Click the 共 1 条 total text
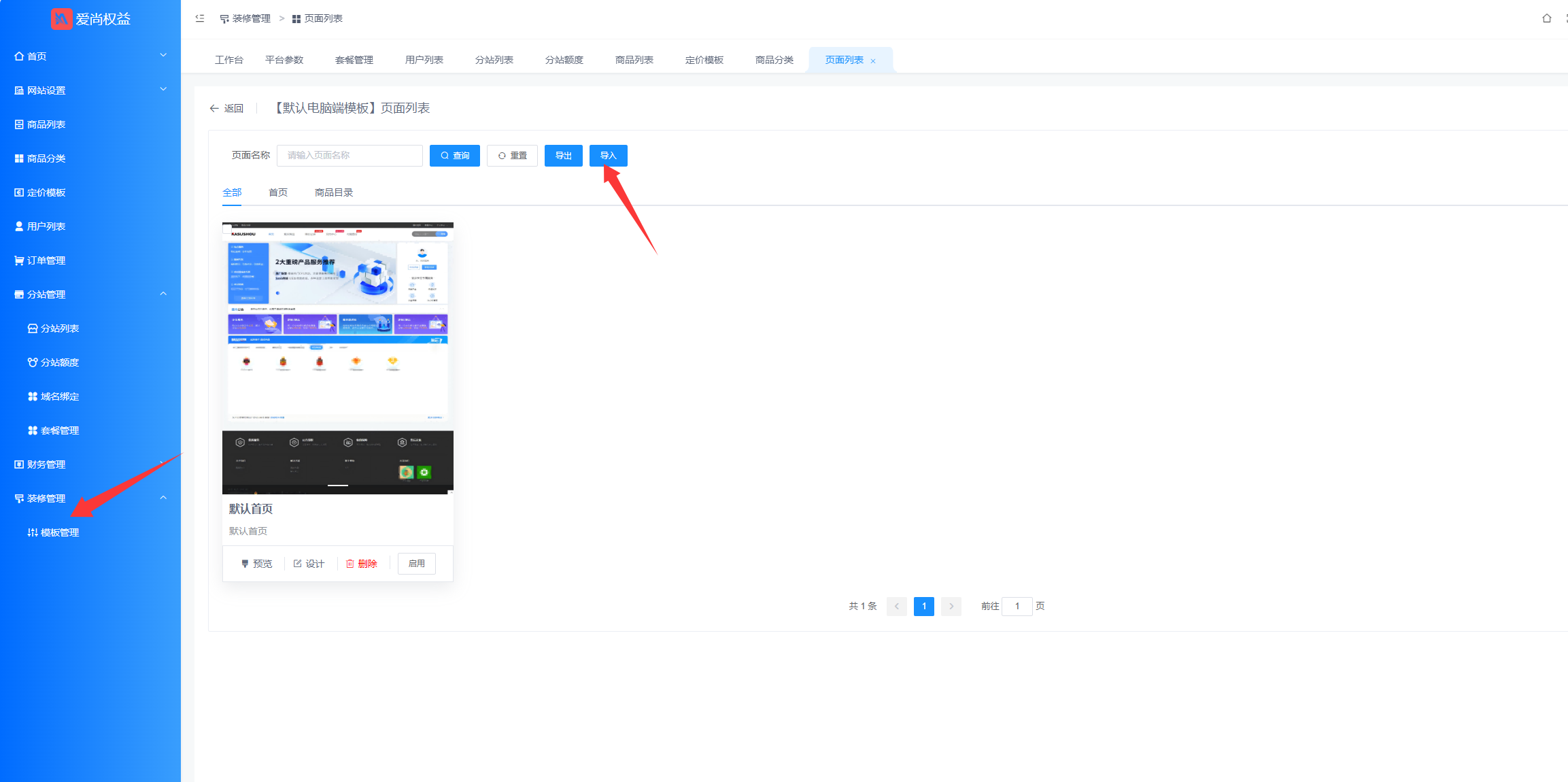This screenshot has width=1568, height=782. 863,606
